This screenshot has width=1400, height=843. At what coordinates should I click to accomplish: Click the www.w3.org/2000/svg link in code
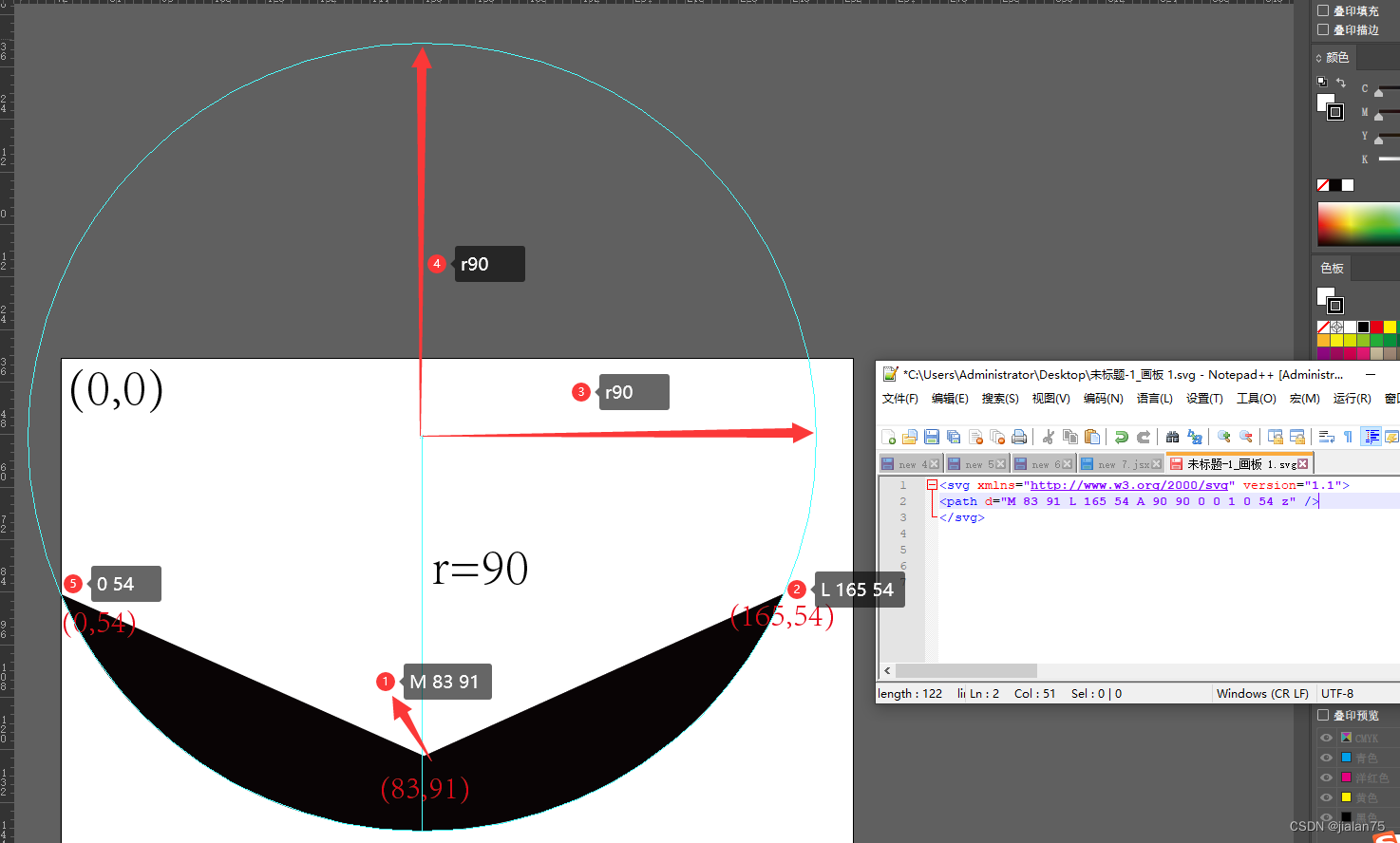(1129, 485)
